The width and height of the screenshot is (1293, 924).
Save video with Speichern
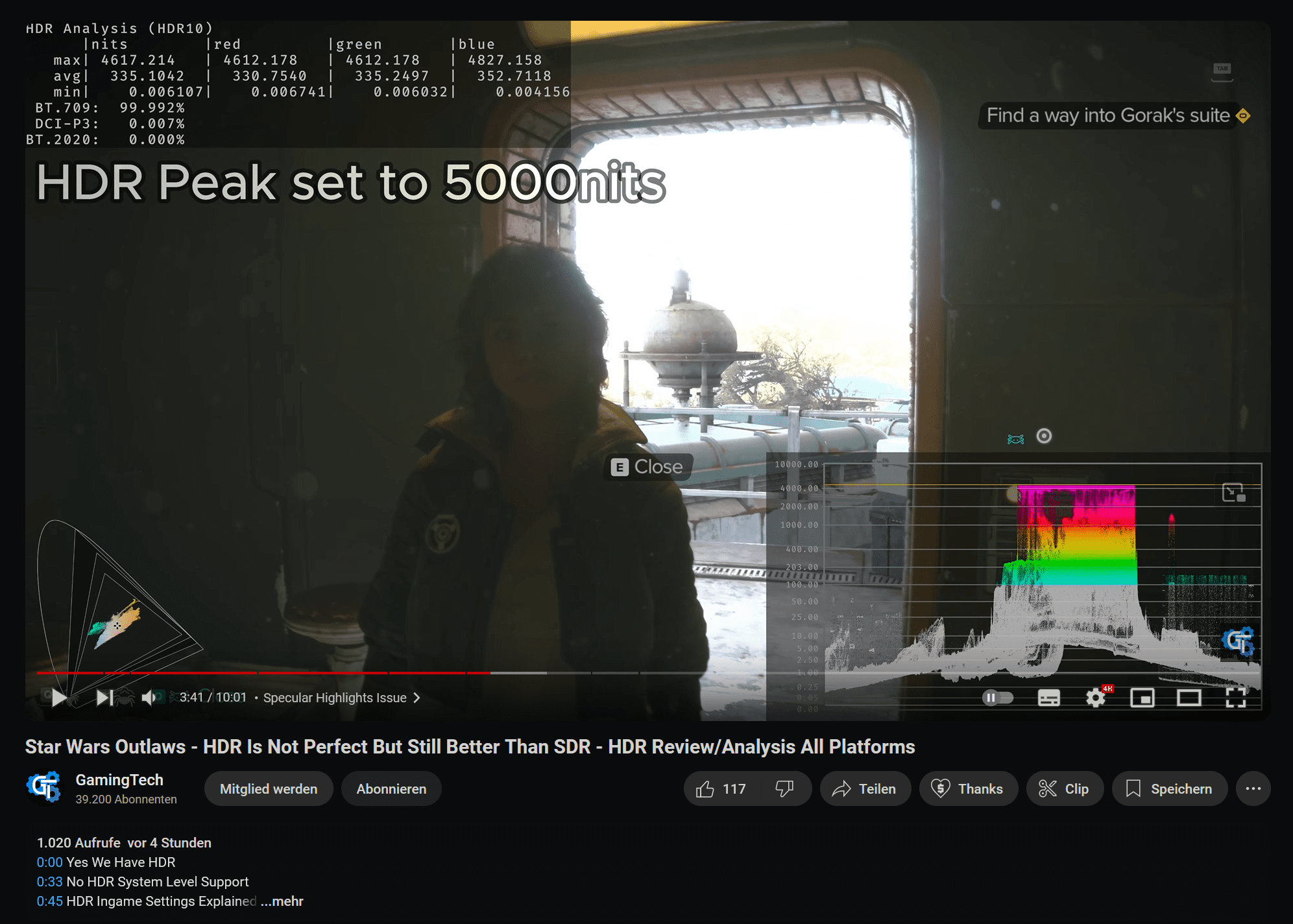(1170, 788)
